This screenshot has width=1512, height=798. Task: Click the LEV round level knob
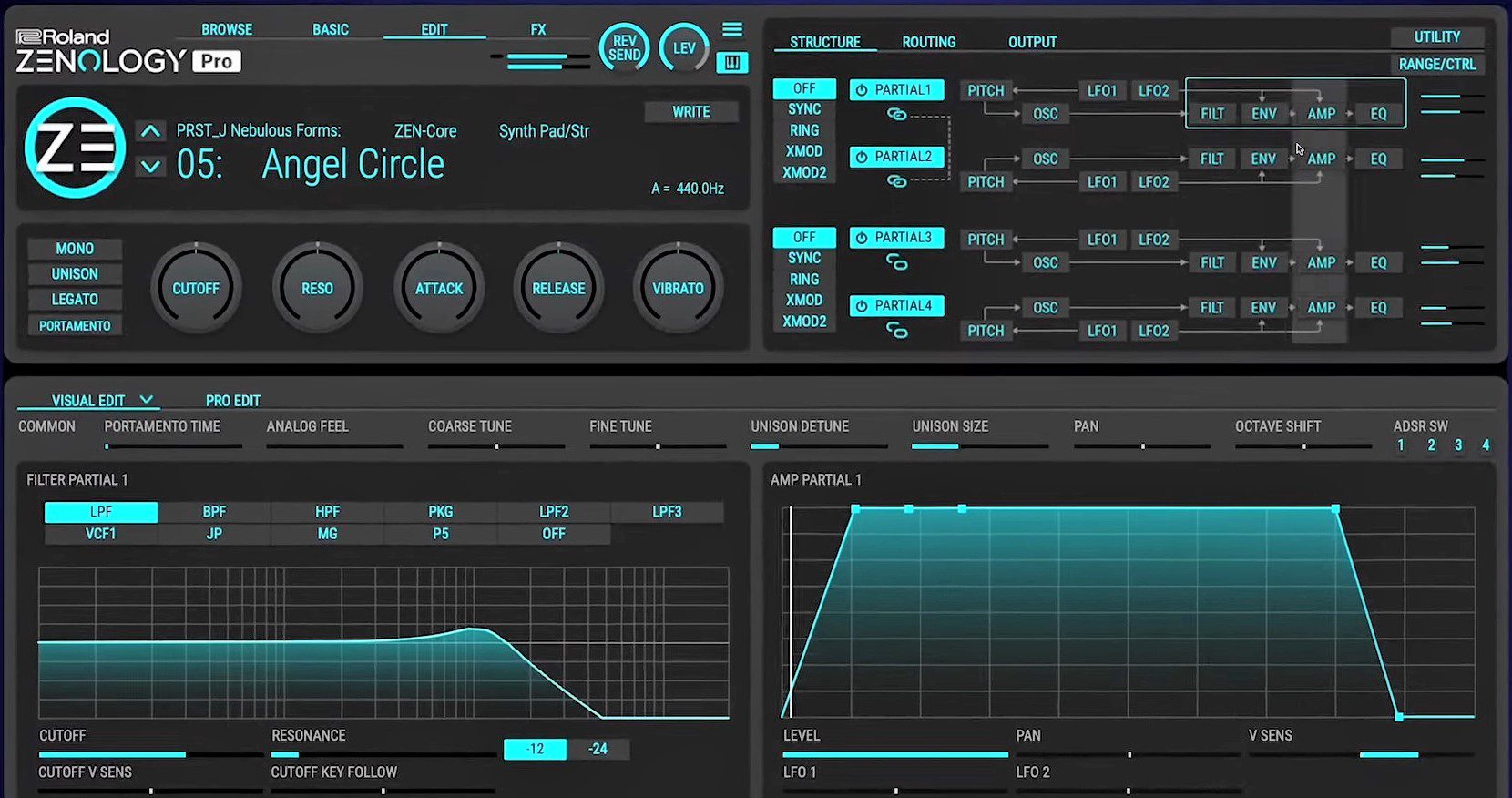[684, 47]
